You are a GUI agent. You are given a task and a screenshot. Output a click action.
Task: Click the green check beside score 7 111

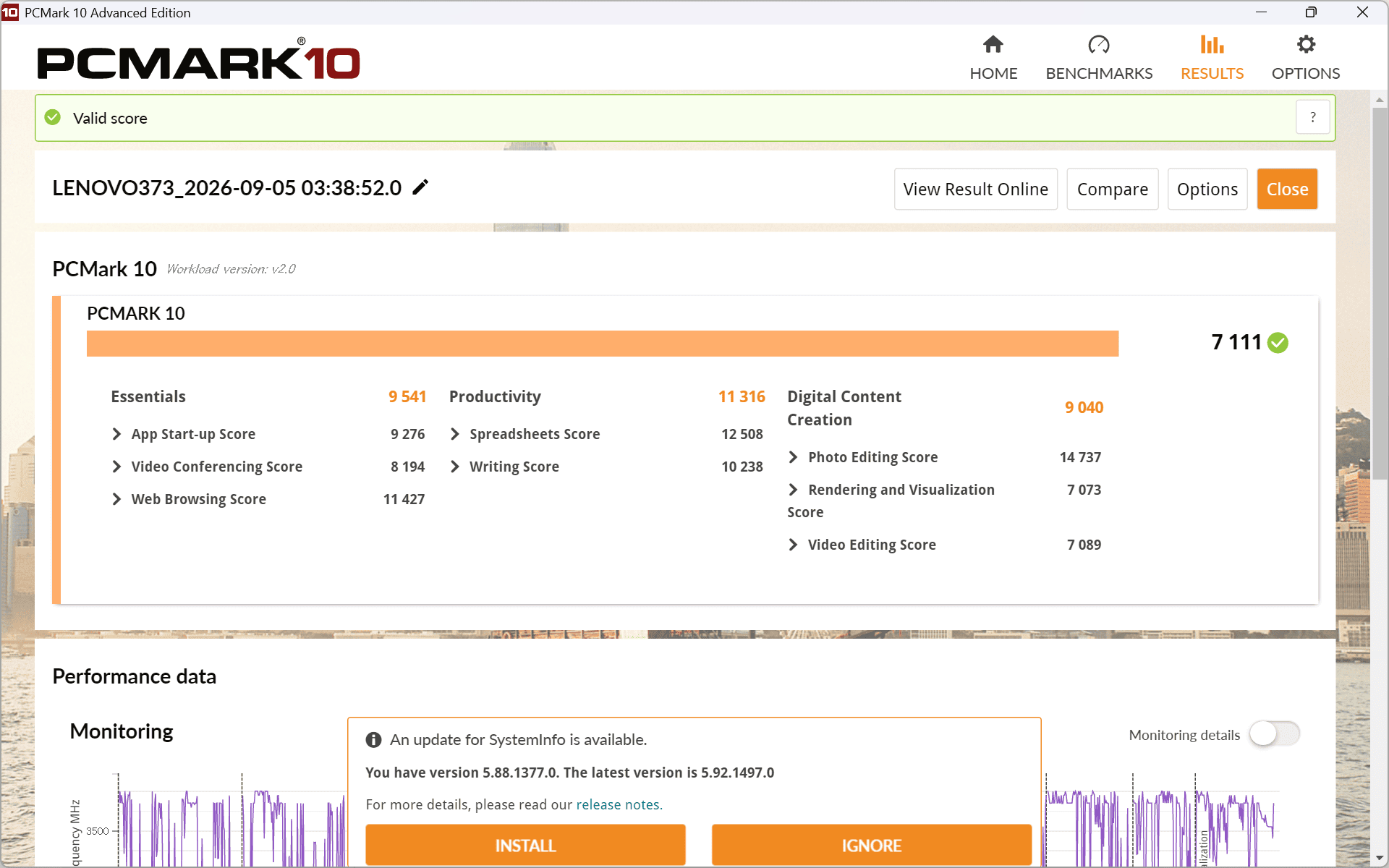pos(1278,342)
